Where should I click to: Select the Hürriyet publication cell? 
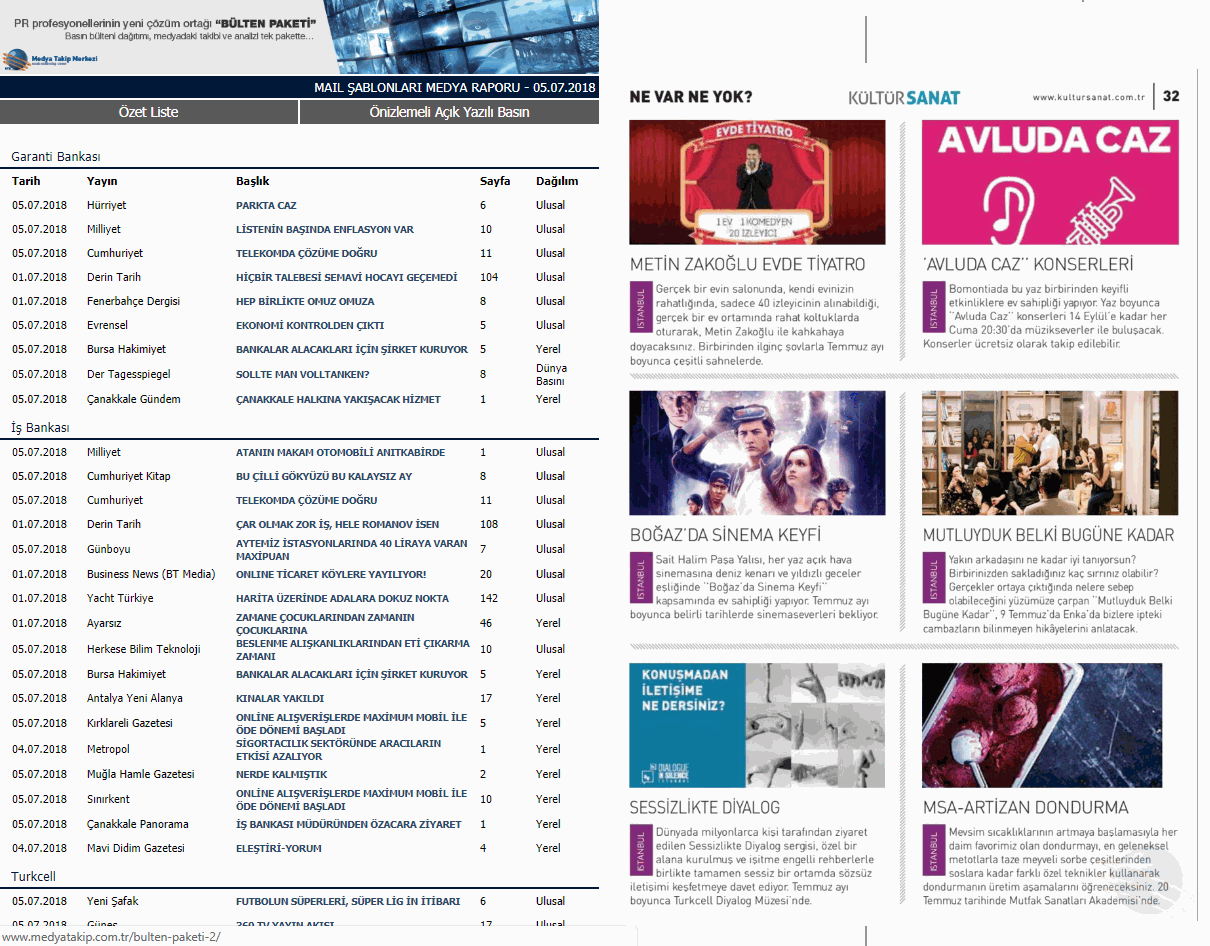pyautogui.click(x=107, y=205)
